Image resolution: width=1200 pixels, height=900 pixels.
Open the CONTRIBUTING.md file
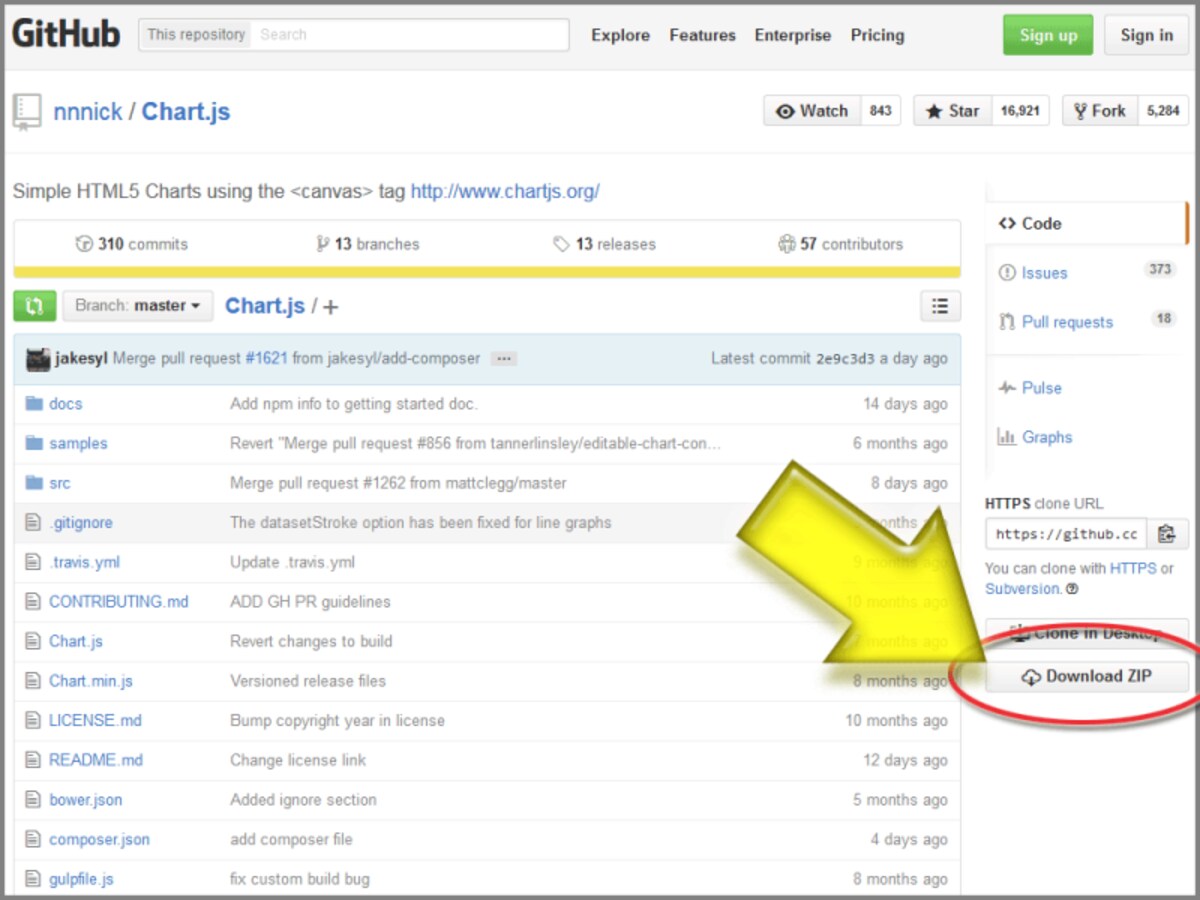[119, 602]
